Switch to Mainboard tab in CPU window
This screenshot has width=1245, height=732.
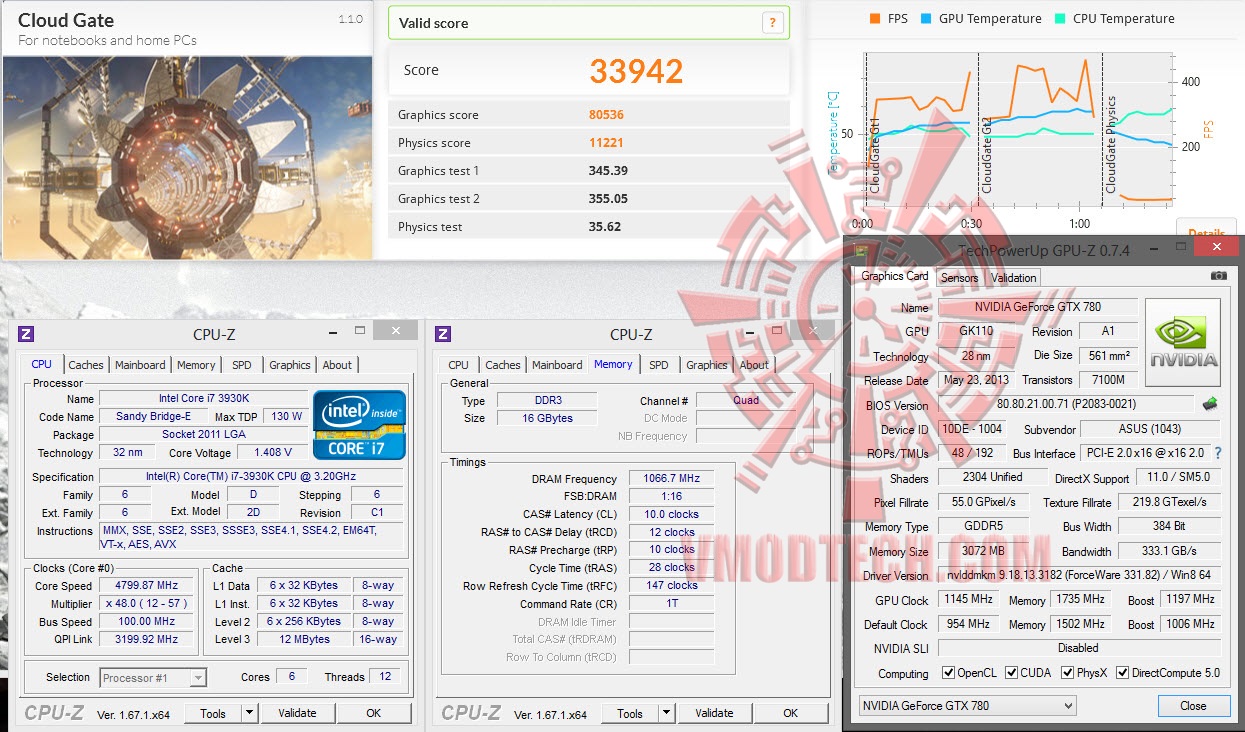tap(140, 365)
